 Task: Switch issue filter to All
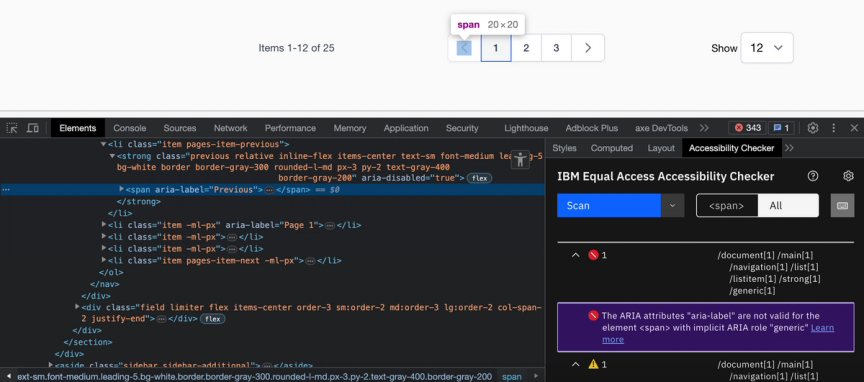[788, 206]
